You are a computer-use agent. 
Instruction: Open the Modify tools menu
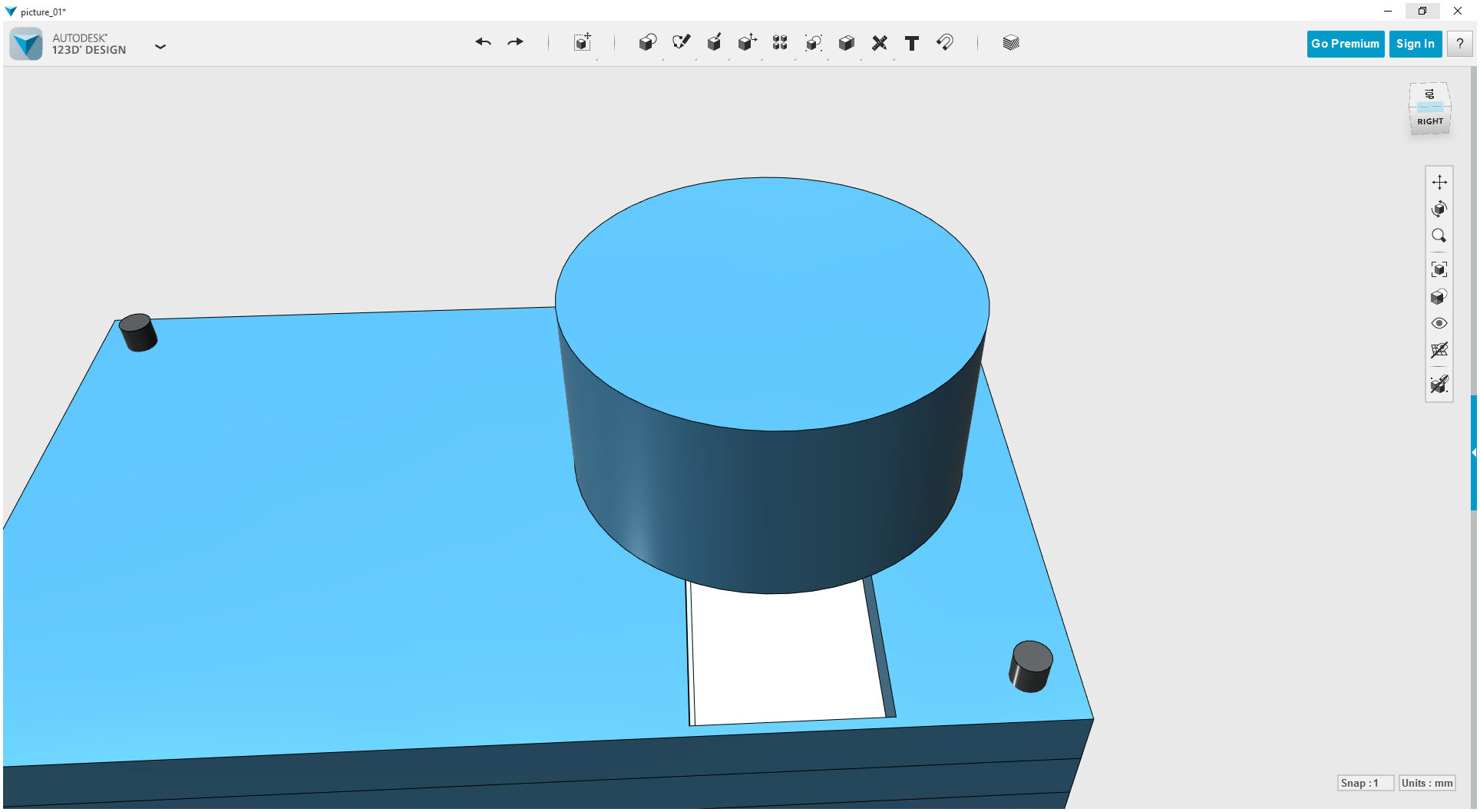(x=747, y=42)
